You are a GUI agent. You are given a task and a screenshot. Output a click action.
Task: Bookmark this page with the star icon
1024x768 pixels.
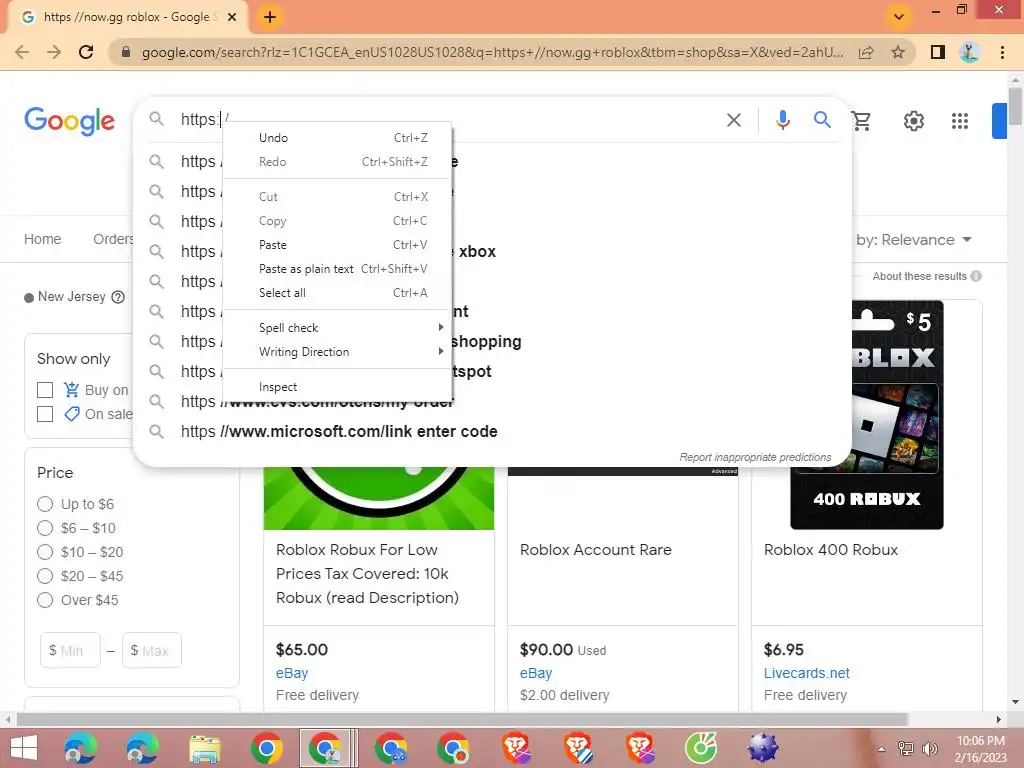tap(898, 52)
